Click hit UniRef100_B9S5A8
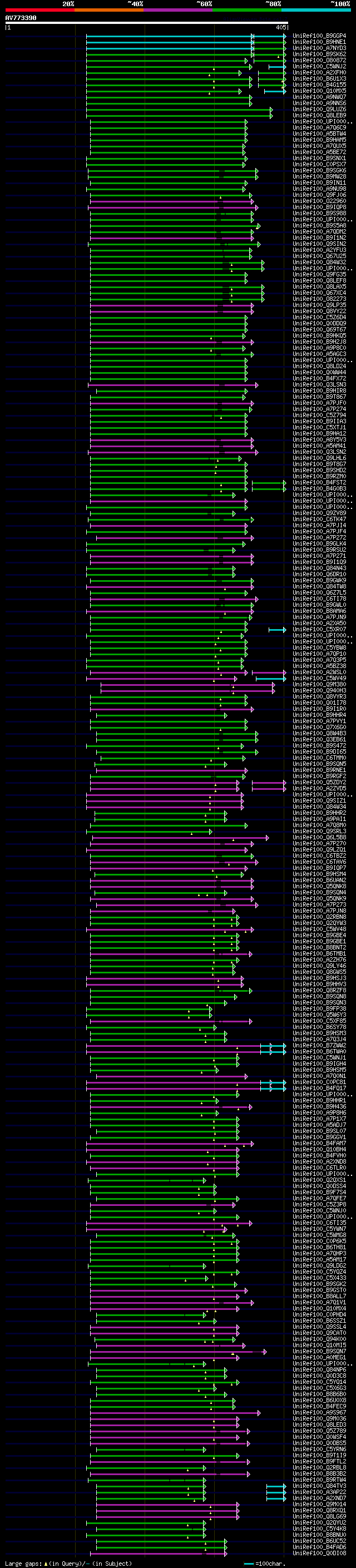This screenshot has height=1568, width=356. 319,225
